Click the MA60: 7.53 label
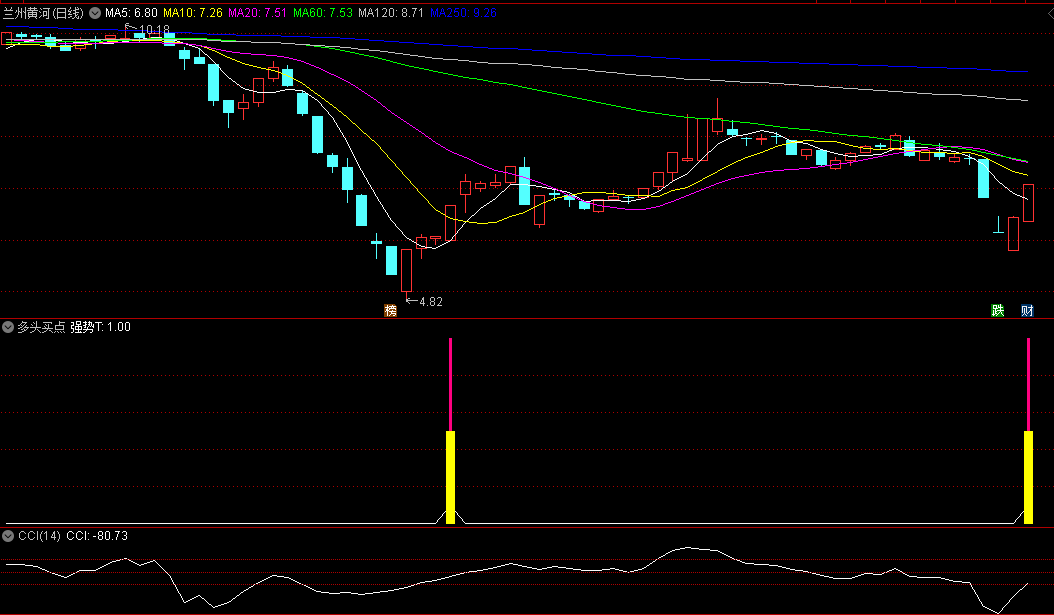 coord(323,13)
